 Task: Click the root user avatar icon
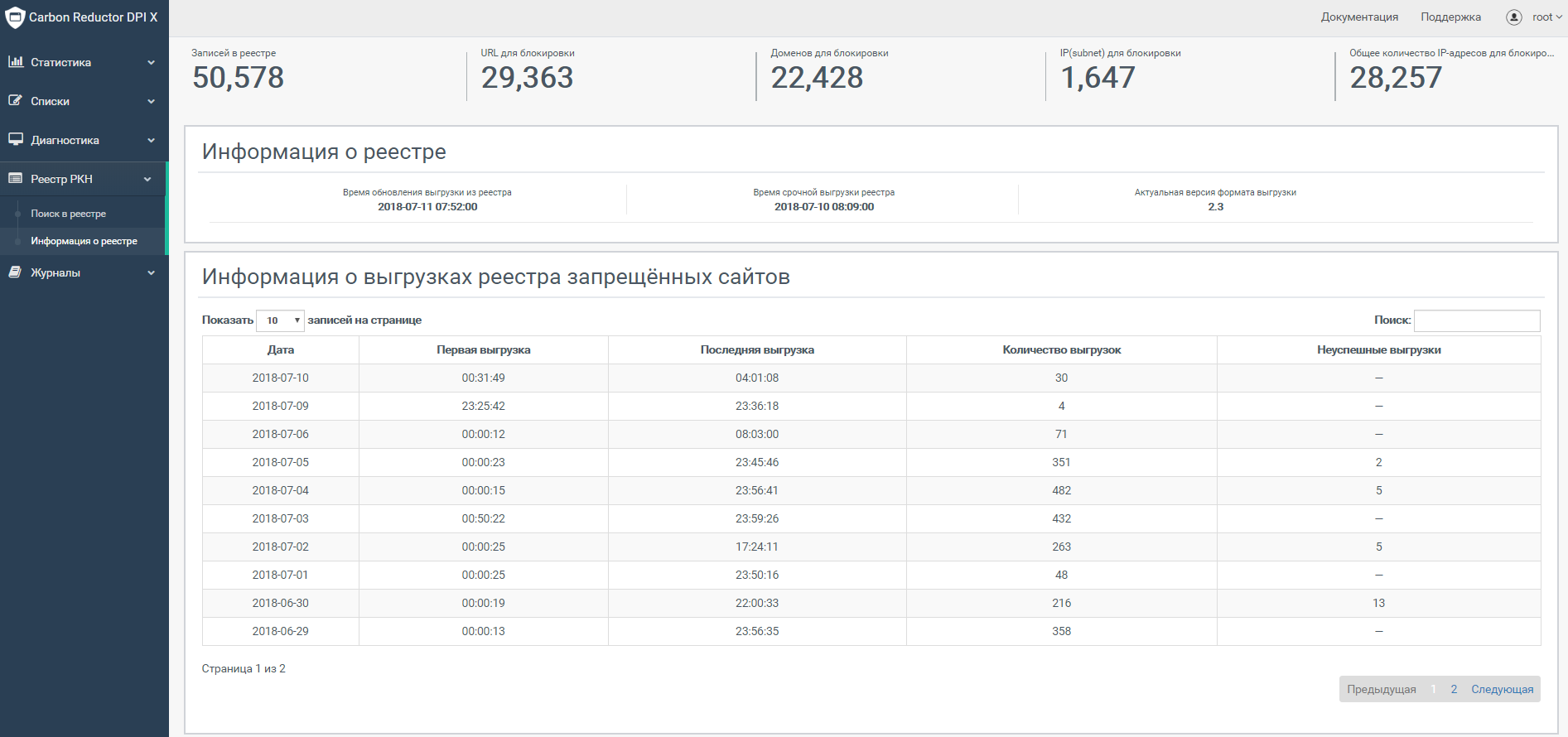tap(1514, 17)
